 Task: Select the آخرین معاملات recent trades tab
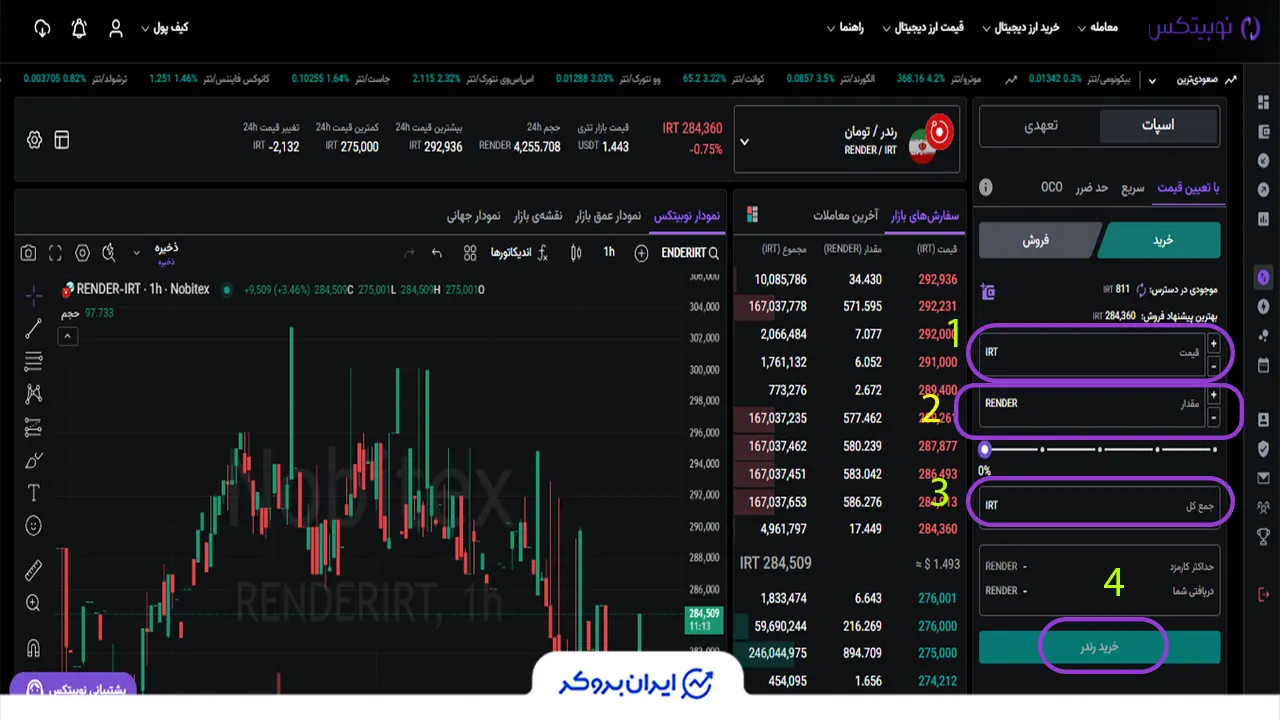pos(845,216)
